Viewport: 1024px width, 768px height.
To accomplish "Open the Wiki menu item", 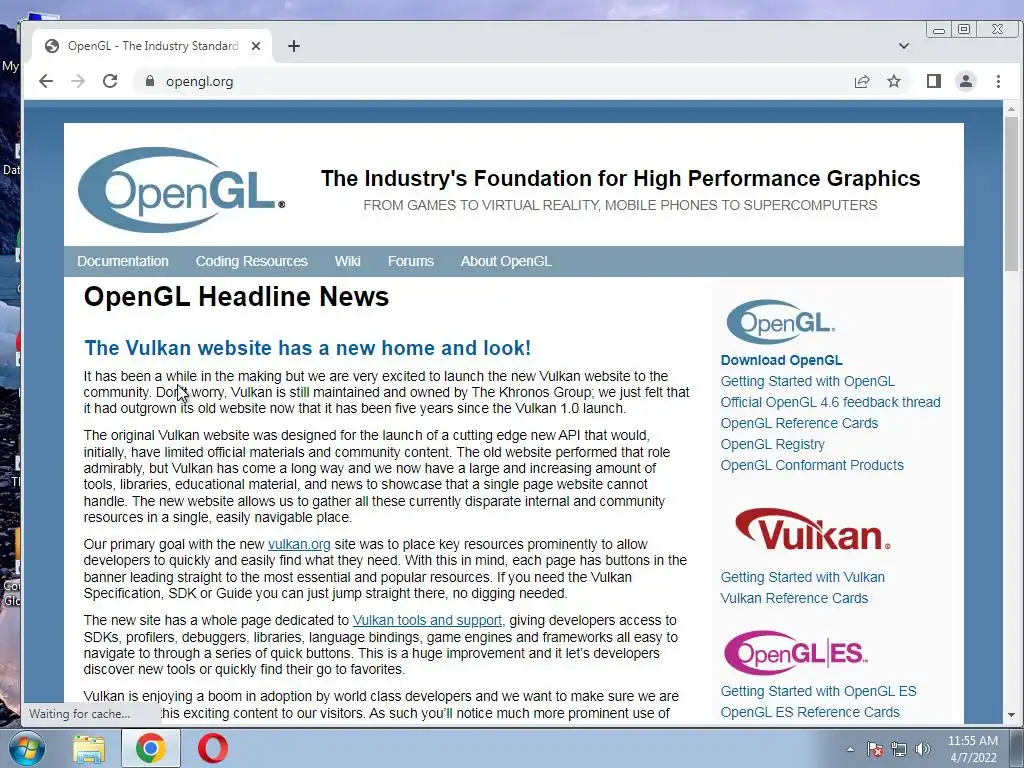I will [x=347, y=261].
